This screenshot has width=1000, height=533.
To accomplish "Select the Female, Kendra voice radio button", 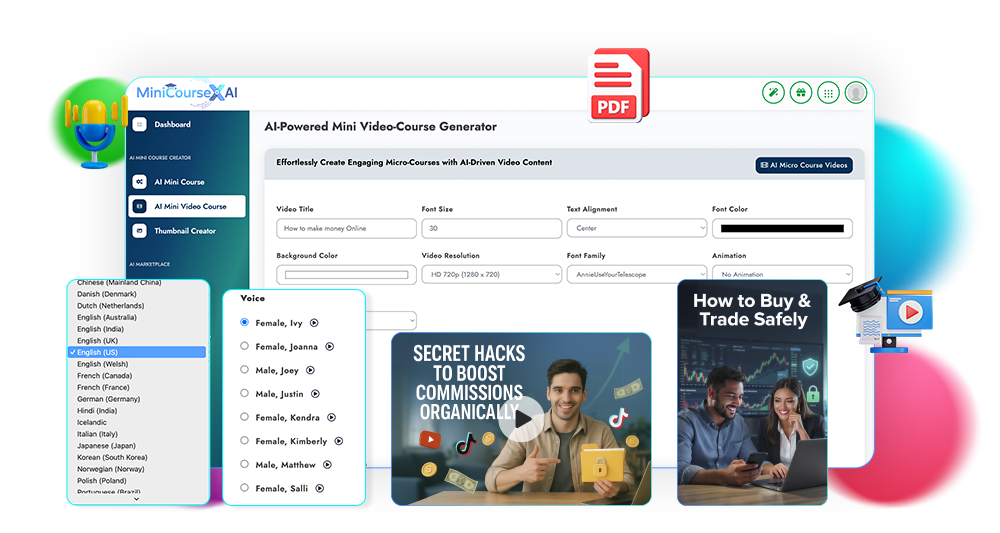I will pyautogui.click(x=244, y=417).
